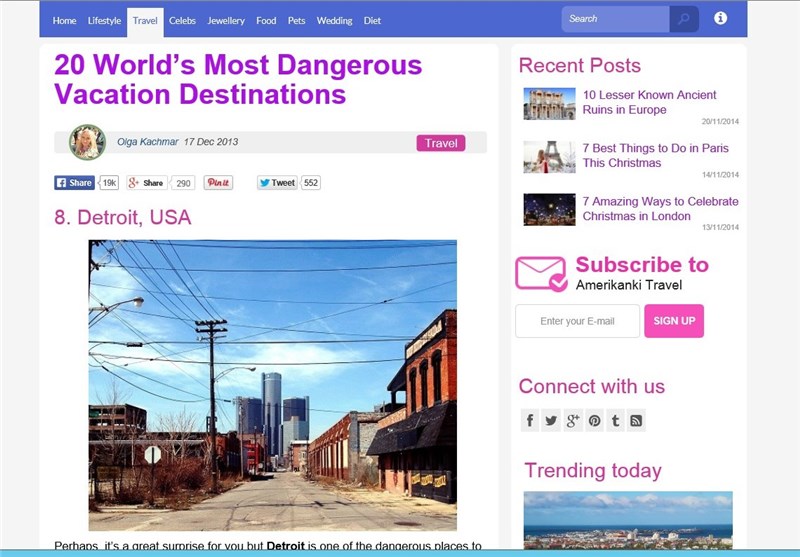The height and width of the screenshot is (557, 800).
Task: Open the RSS feed icon
Action: point(636,421)
